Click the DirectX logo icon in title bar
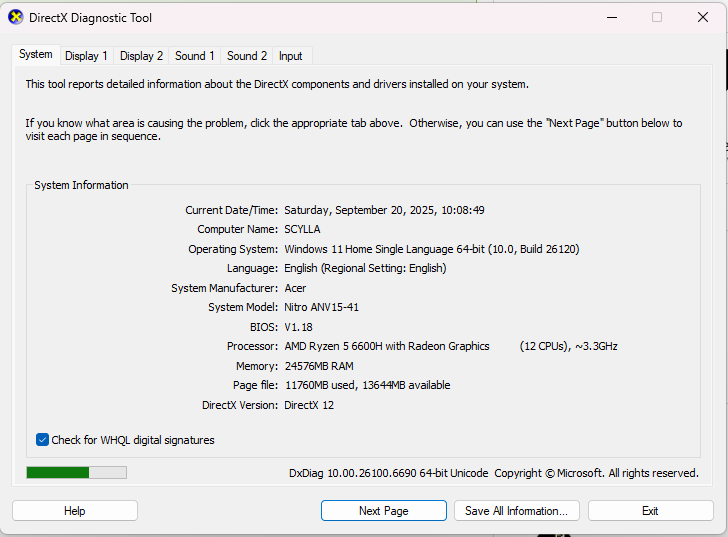 coord(15,18)
